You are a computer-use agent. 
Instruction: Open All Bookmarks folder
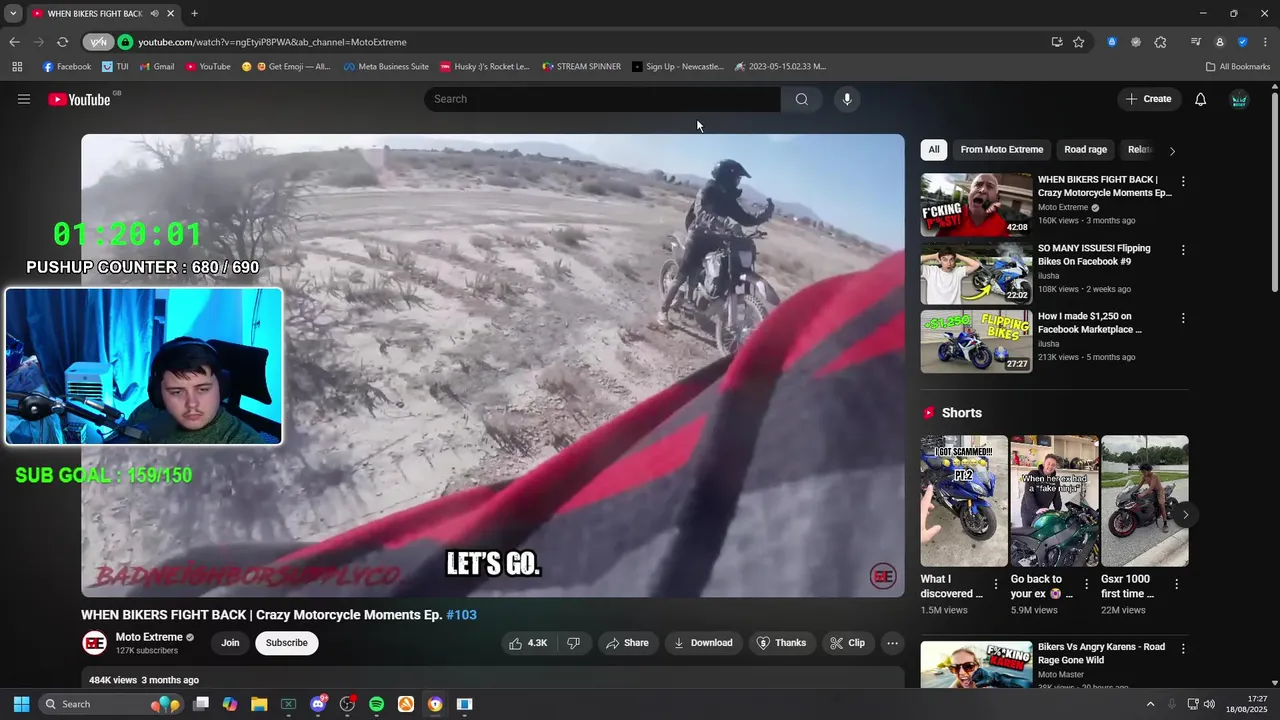(x=1238, y=67)
